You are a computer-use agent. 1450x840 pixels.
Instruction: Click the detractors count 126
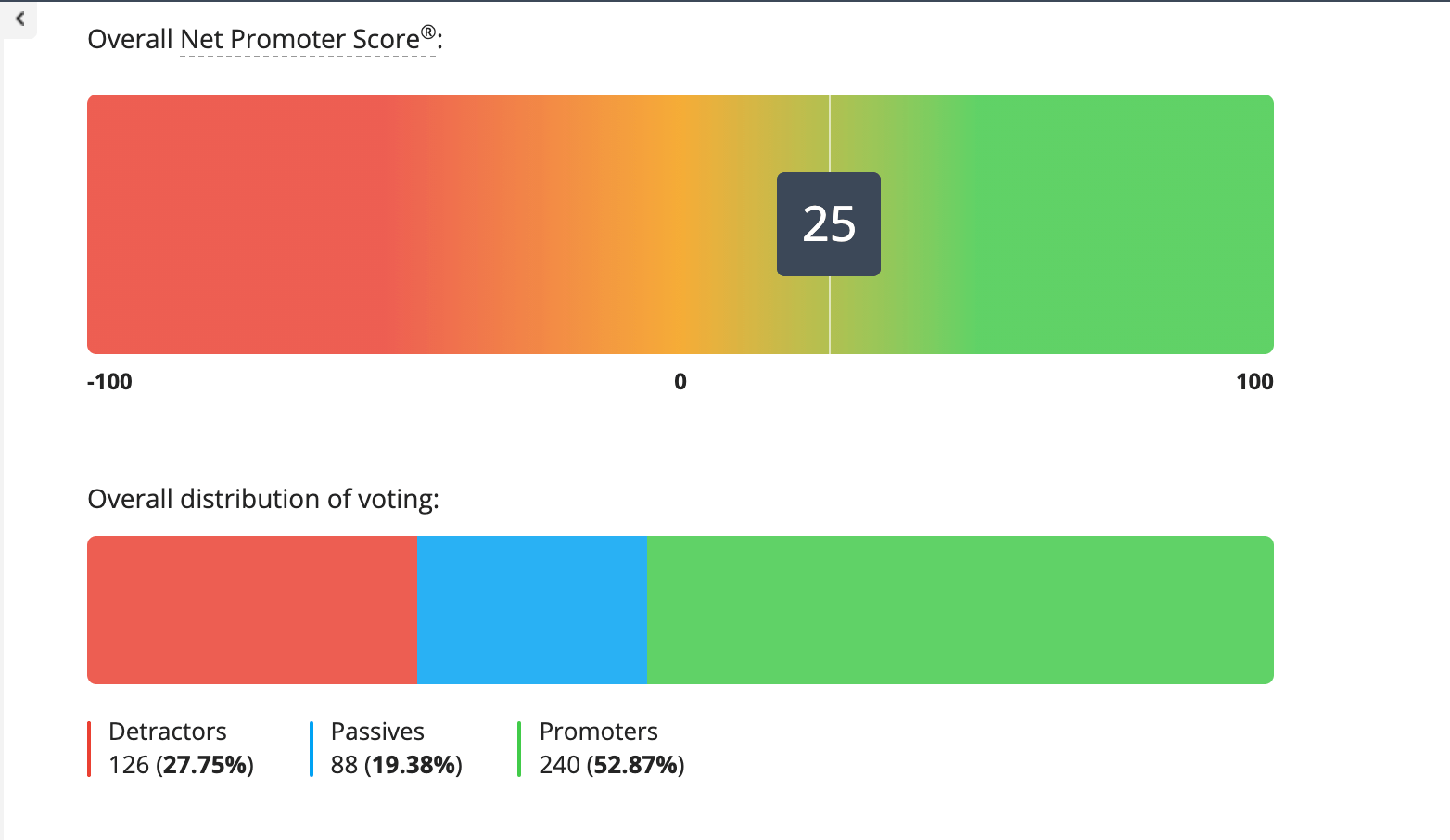129,765
